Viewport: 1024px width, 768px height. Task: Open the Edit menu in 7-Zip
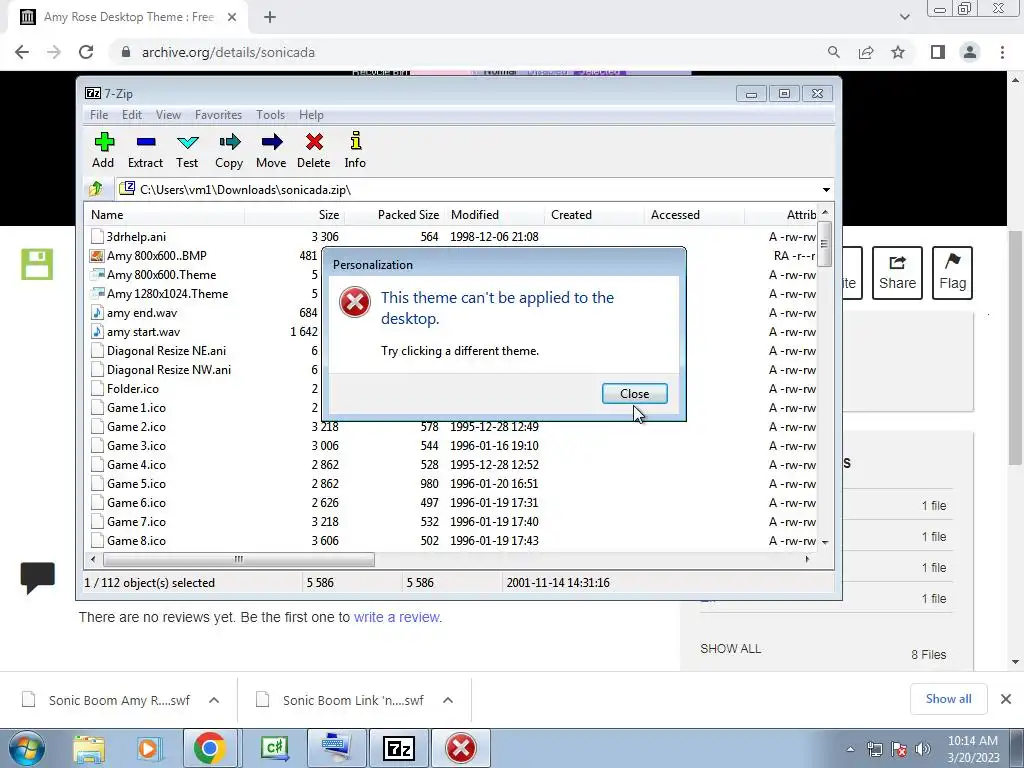pyautogui.click(x=132, y=115)
